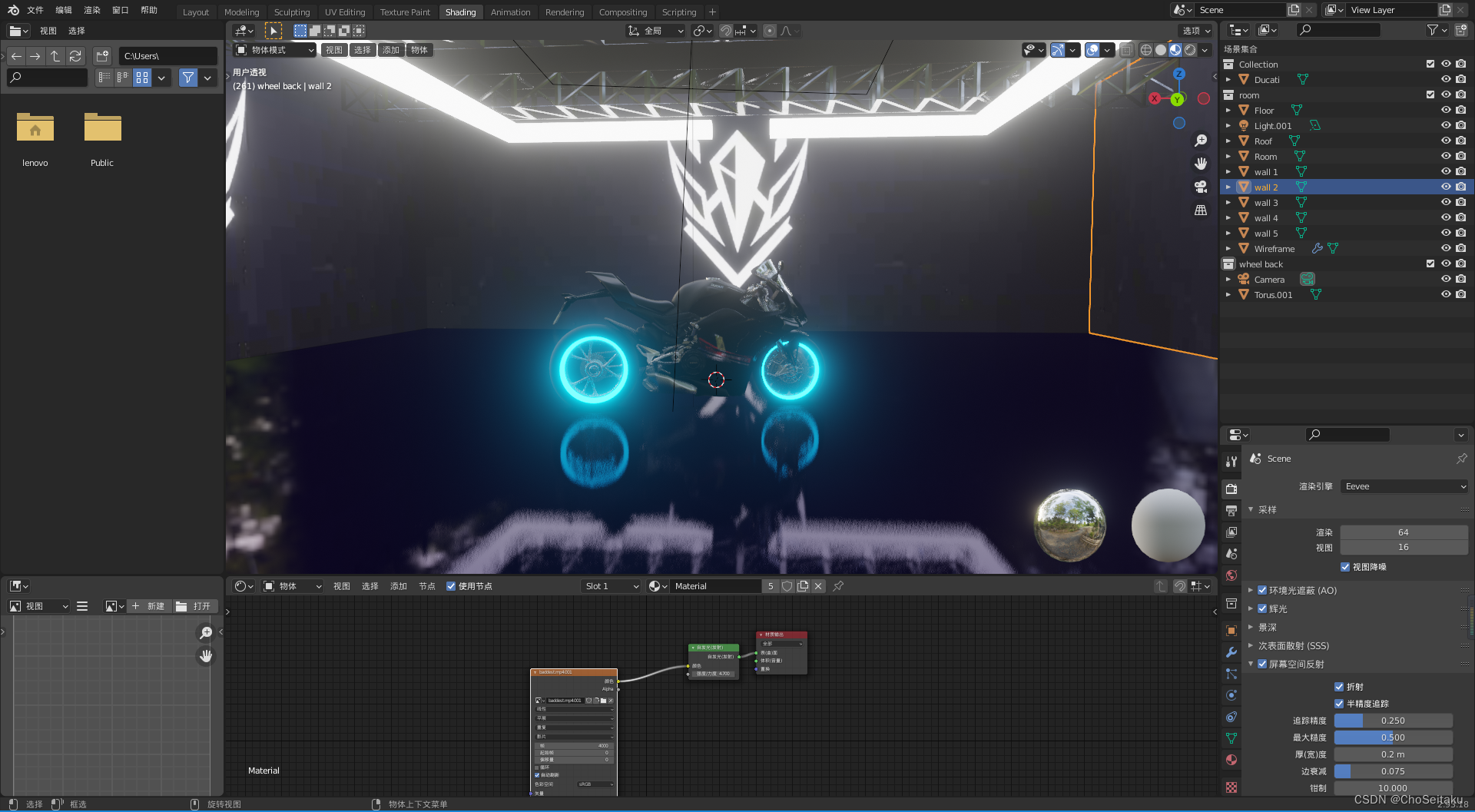Uncheck Use Nodes checkbox

451,586
